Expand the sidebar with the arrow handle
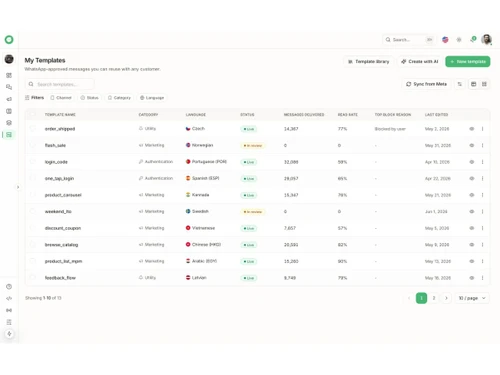Image resolution: width=500 pixels, height=375 pixels. 18,187
